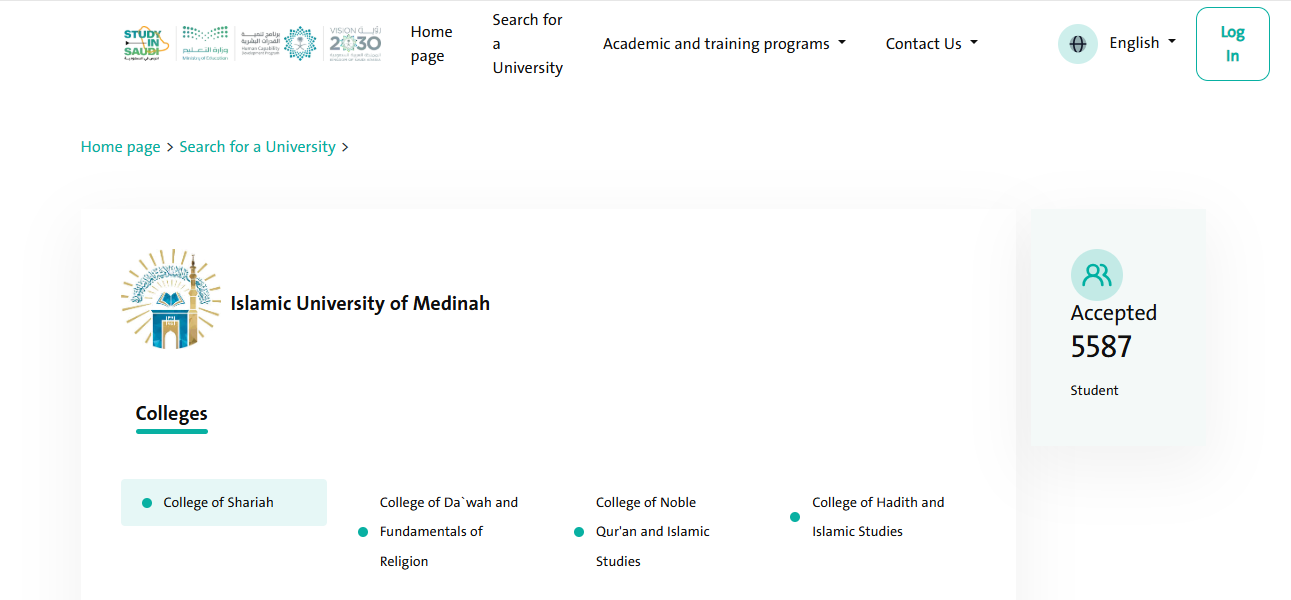The image size is (1291, 600).
Task: Click the accepted students people icon
Action: pyautogui.click(x=1097, y=275)
